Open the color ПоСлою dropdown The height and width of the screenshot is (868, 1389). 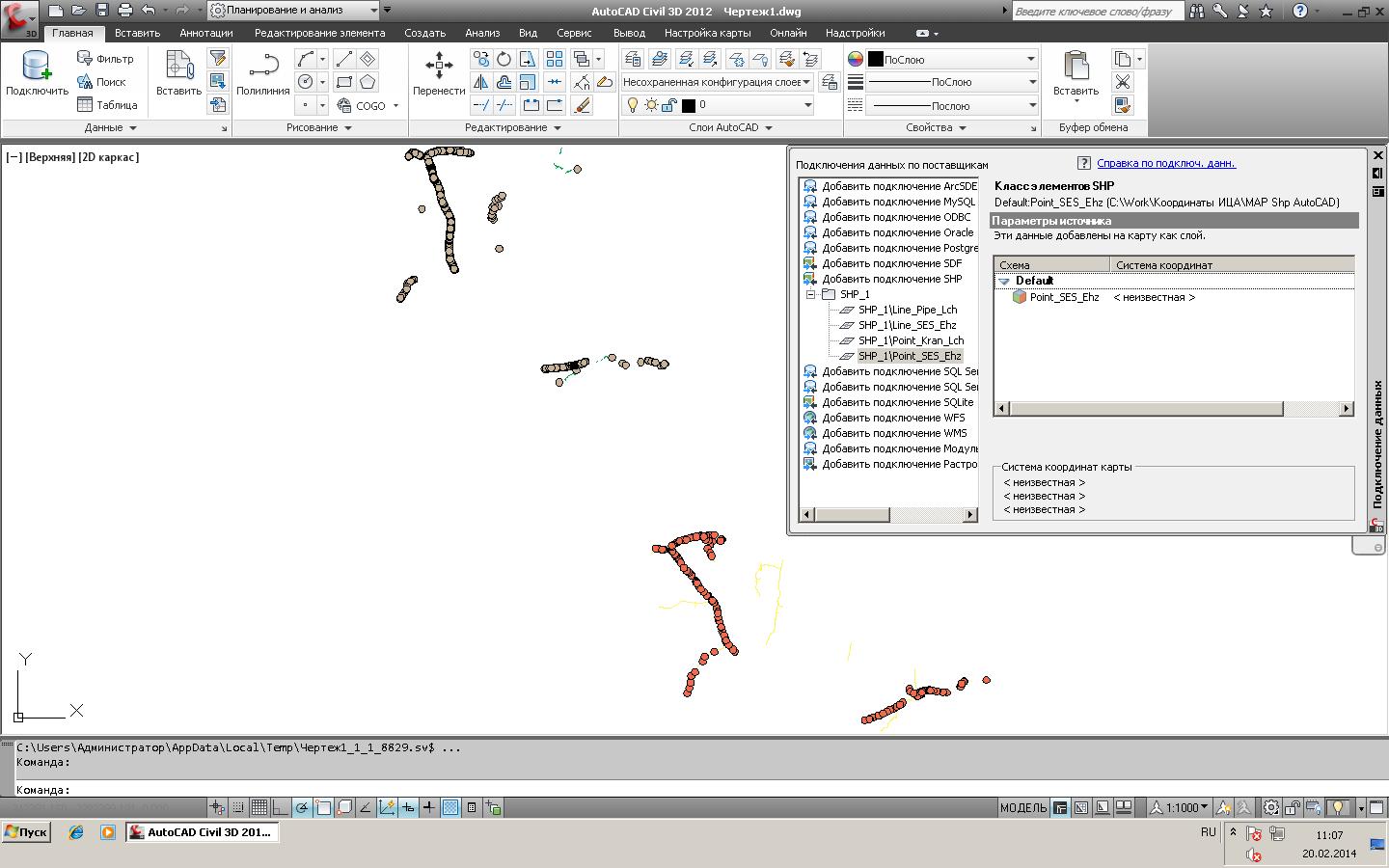pos(952,59)
